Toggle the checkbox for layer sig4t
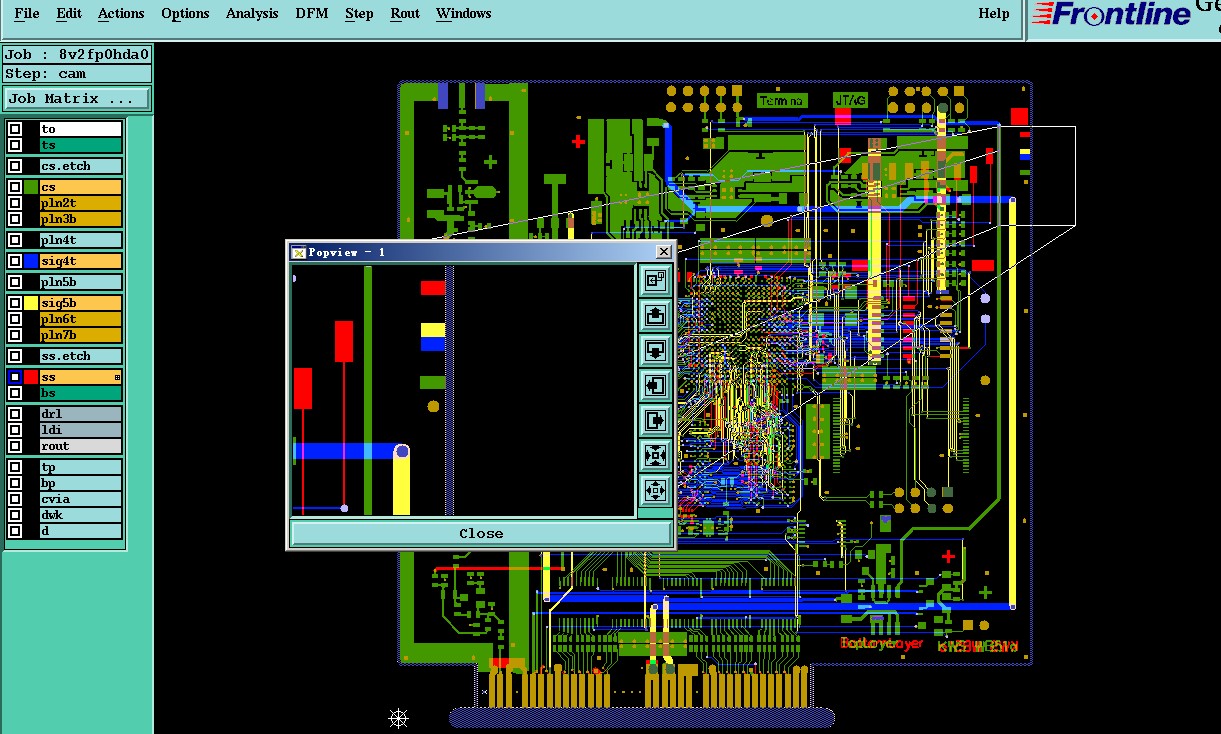The width and height of the screenshot is (1221, 734). pyautogui.click(x=15, y=261)
